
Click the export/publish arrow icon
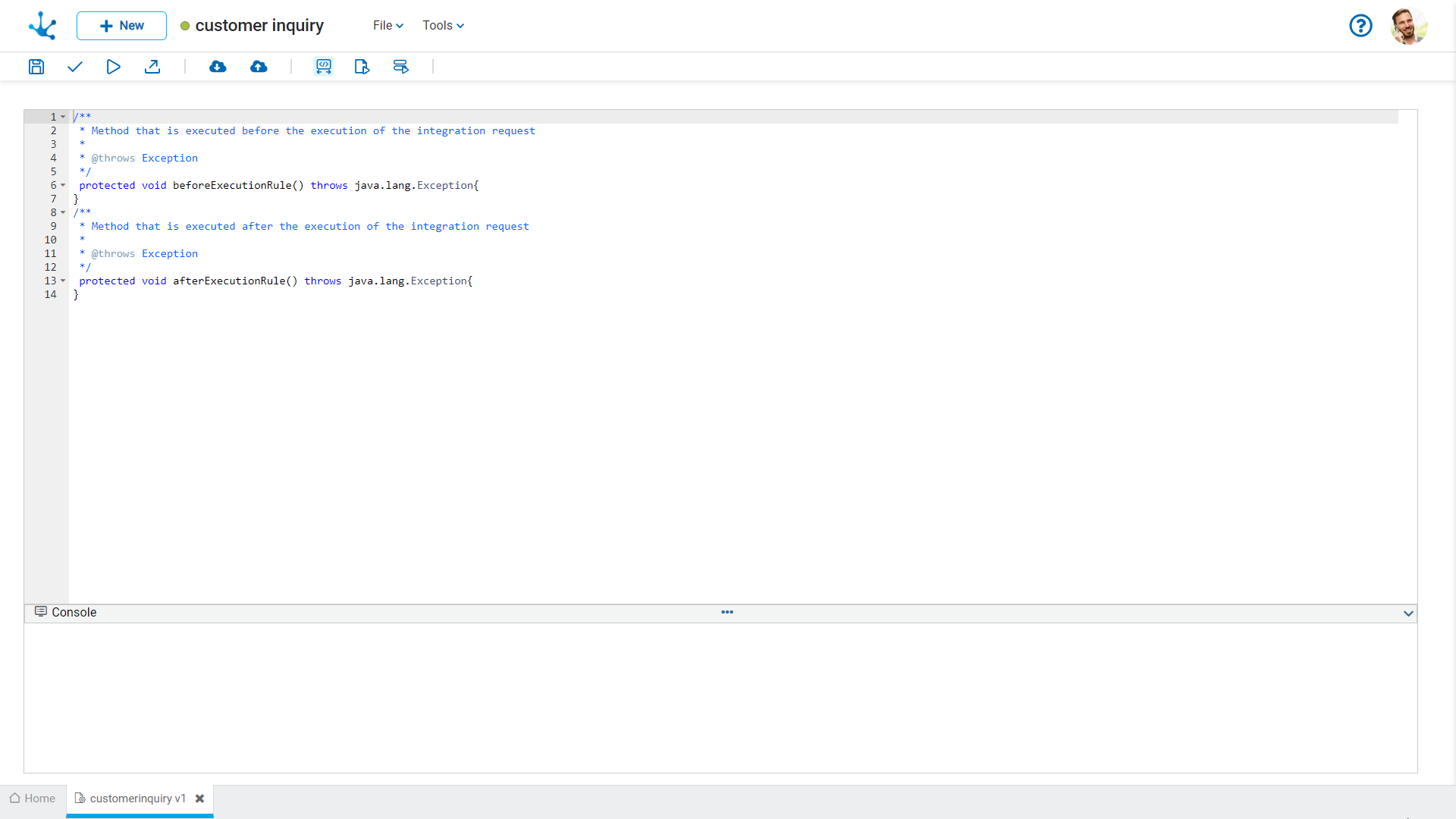pyautogui.click(x=152, y=67)
